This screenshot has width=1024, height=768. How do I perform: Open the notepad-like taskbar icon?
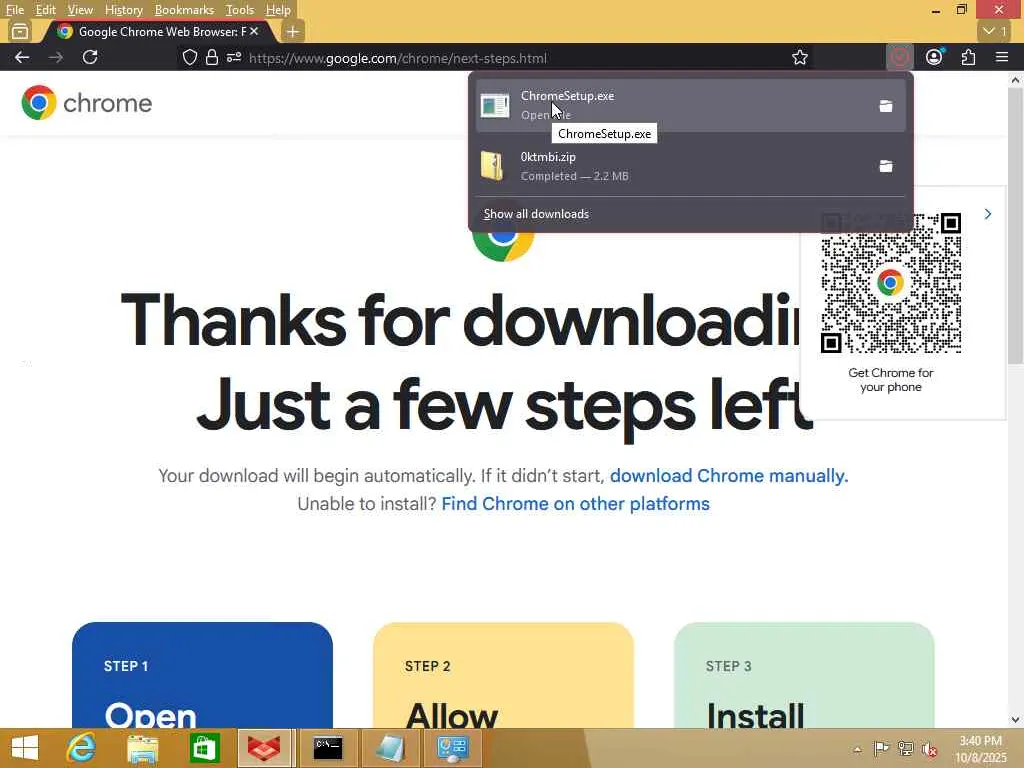click(391, 748)
